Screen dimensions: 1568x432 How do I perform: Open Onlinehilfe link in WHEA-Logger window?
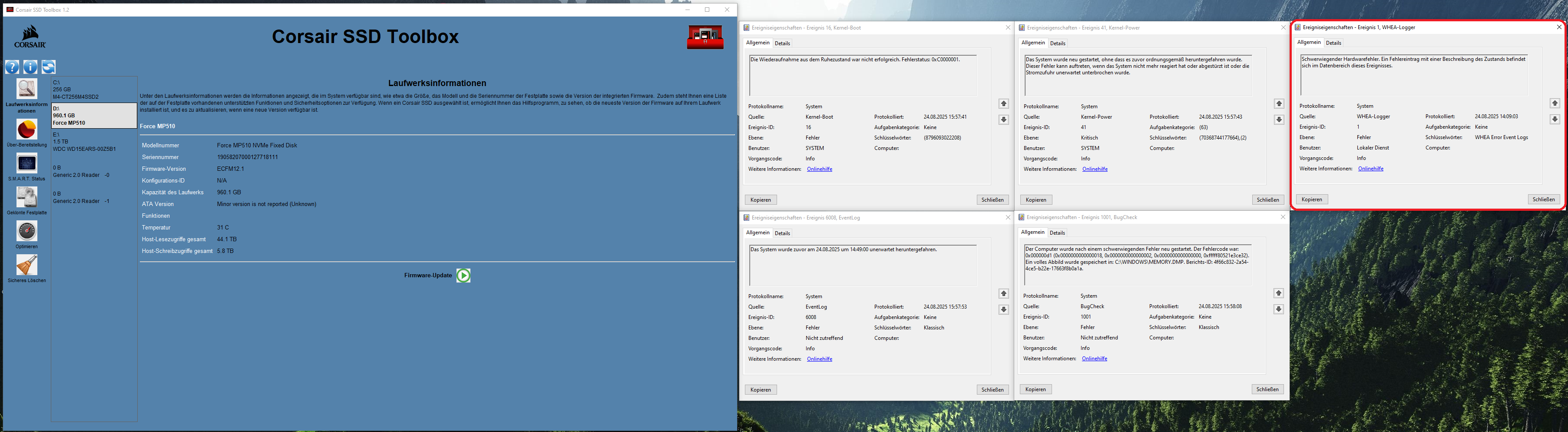click(x=1370, y=168)
